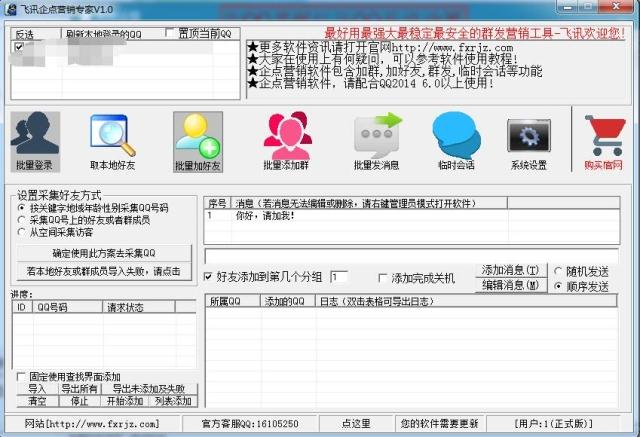Click the ID column header in queue list

coord(23,307)
